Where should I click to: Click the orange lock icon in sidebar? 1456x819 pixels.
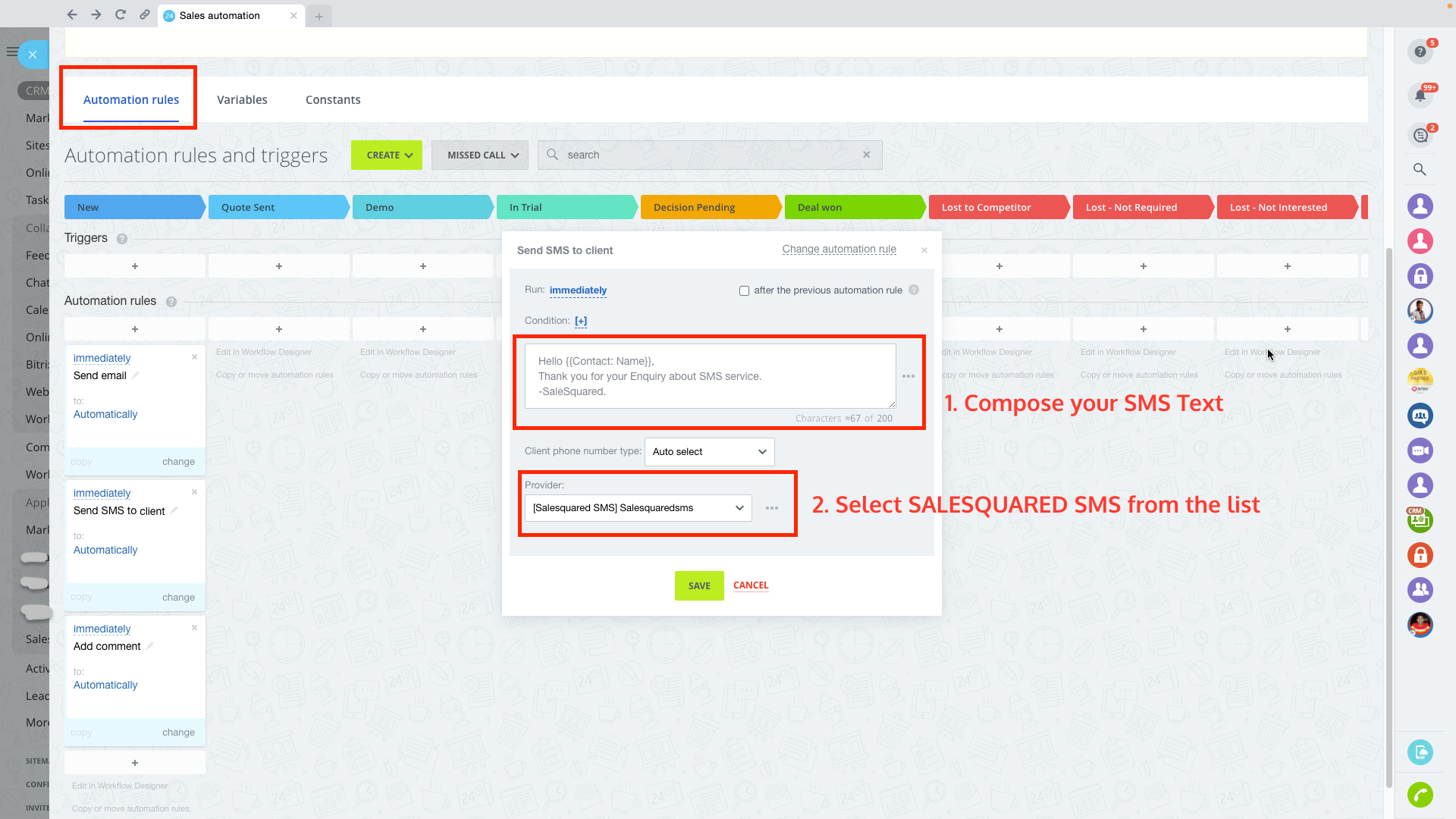click(1420, 555)
